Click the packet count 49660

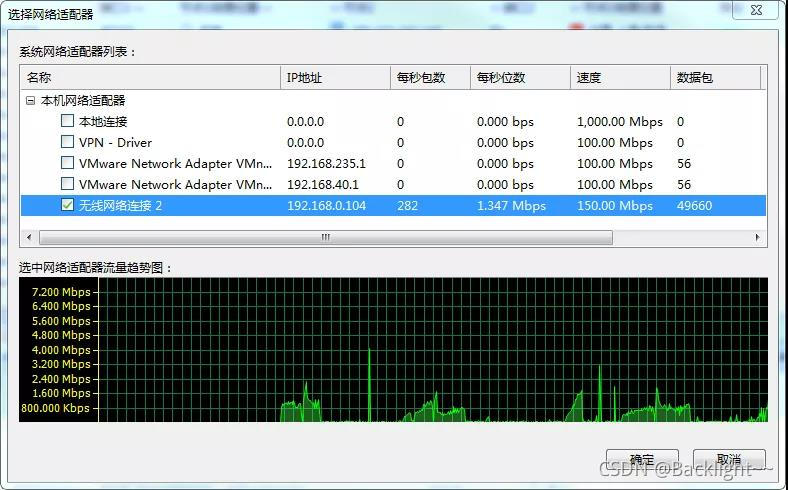pyautogui.click(x=694, y=206)
